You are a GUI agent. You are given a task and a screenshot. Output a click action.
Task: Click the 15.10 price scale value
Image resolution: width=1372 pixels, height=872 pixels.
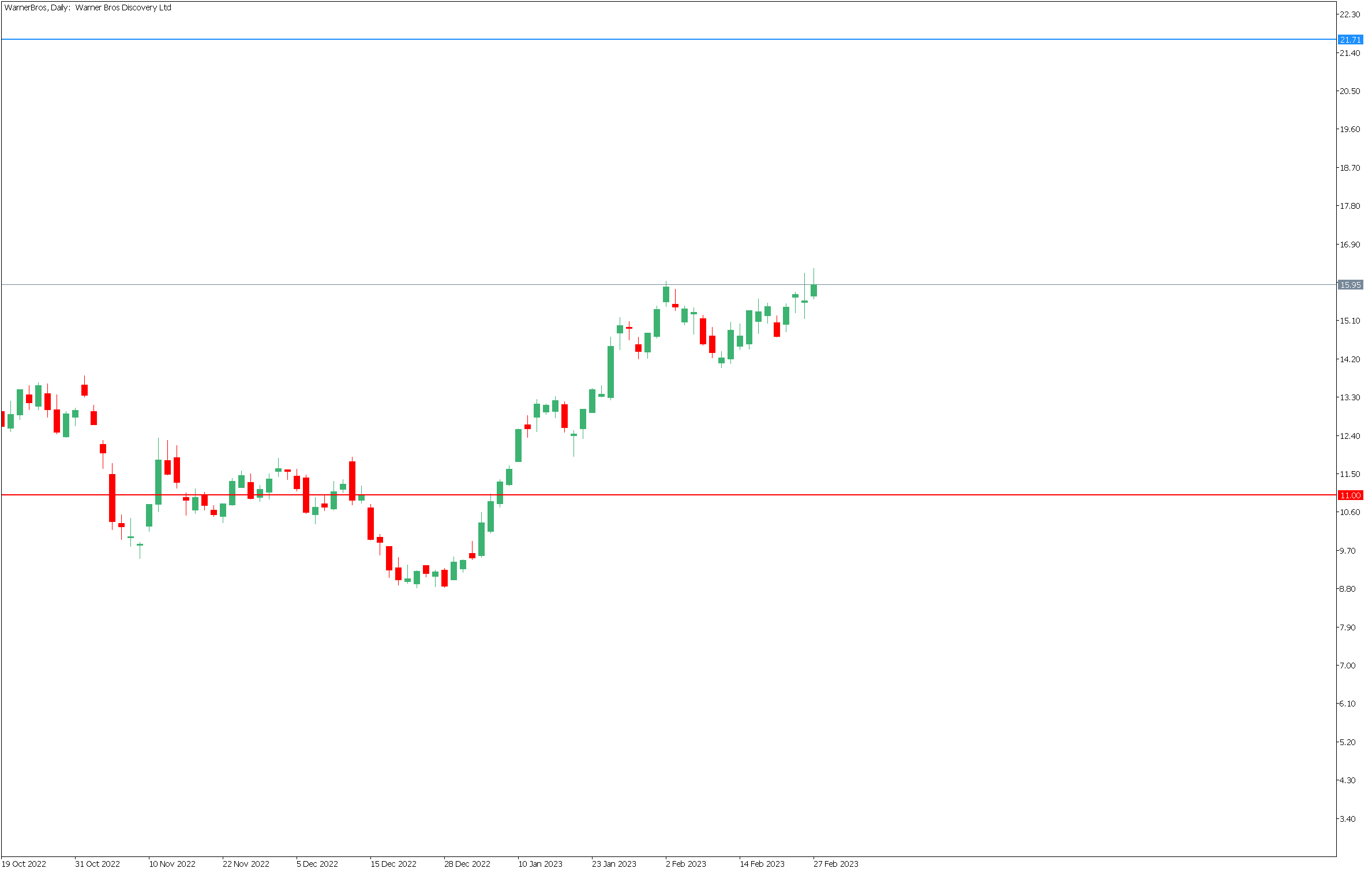(1349, 321)
